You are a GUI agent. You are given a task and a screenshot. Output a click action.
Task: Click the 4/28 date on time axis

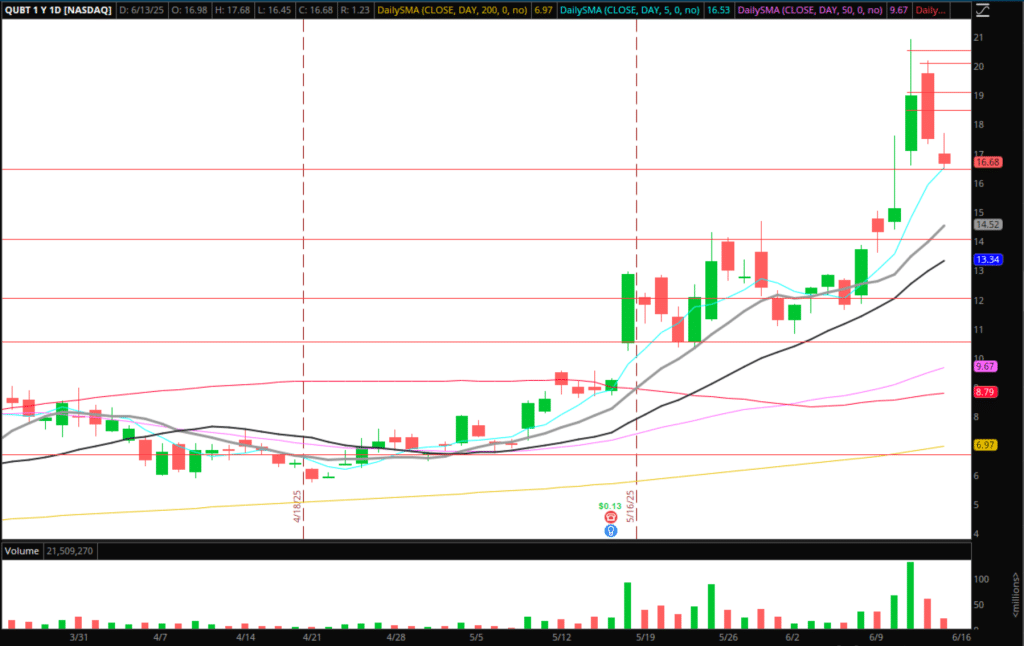(396, 638)
